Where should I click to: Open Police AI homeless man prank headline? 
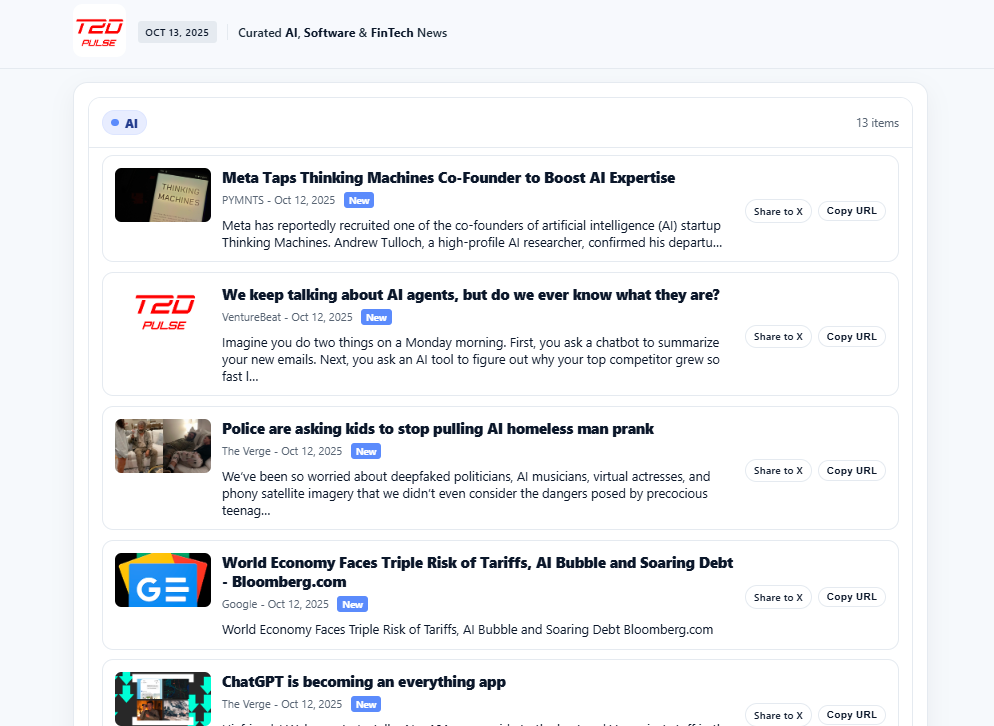coord(437,429)
